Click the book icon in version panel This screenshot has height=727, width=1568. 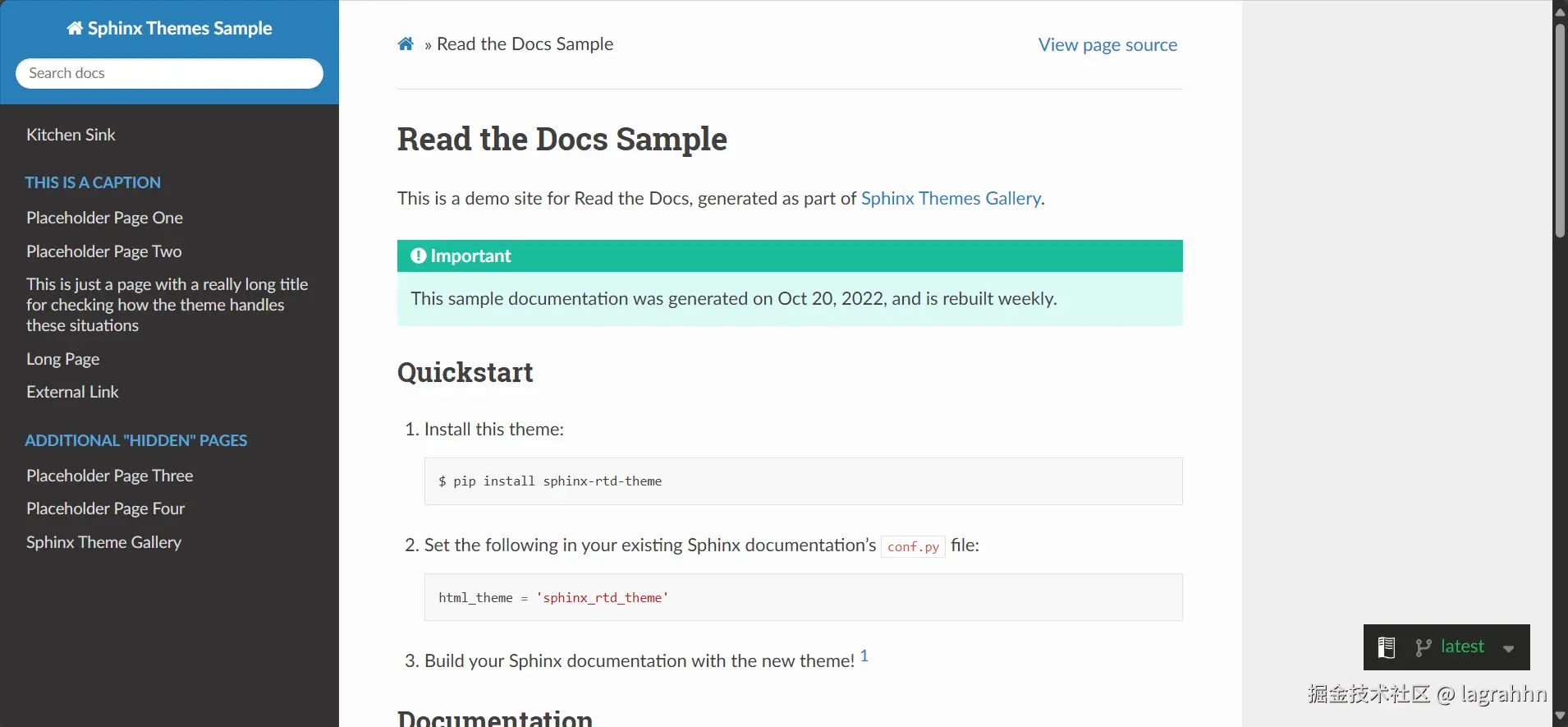pos(1387,647)
